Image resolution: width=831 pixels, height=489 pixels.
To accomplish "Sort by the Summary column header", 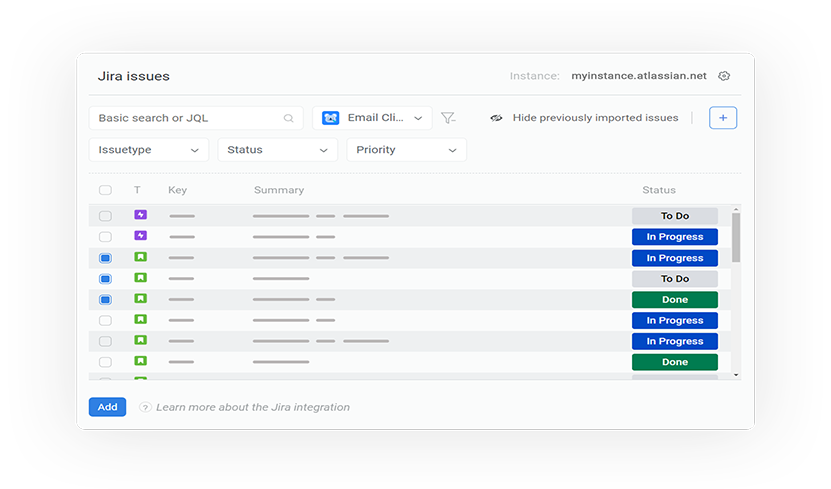I will (279, 190).
